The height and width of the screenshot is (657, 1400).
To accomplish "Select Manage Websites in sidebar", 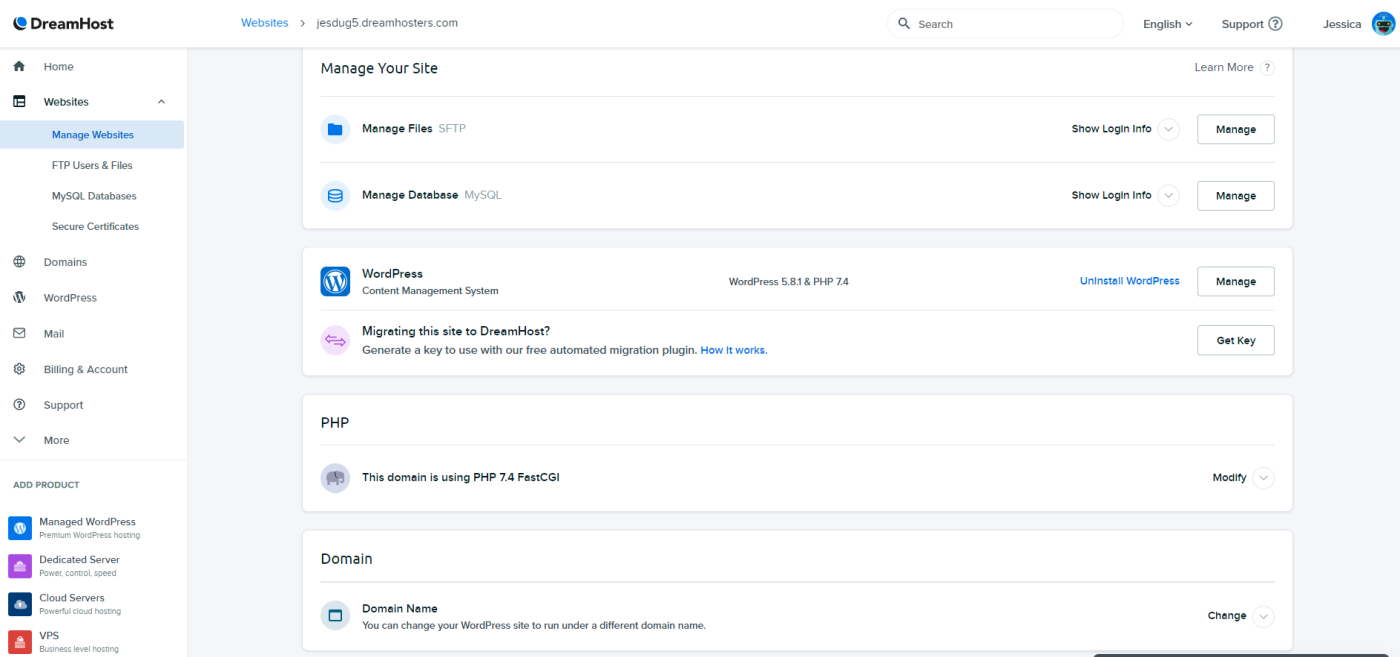I will click(x=92, y=135).
